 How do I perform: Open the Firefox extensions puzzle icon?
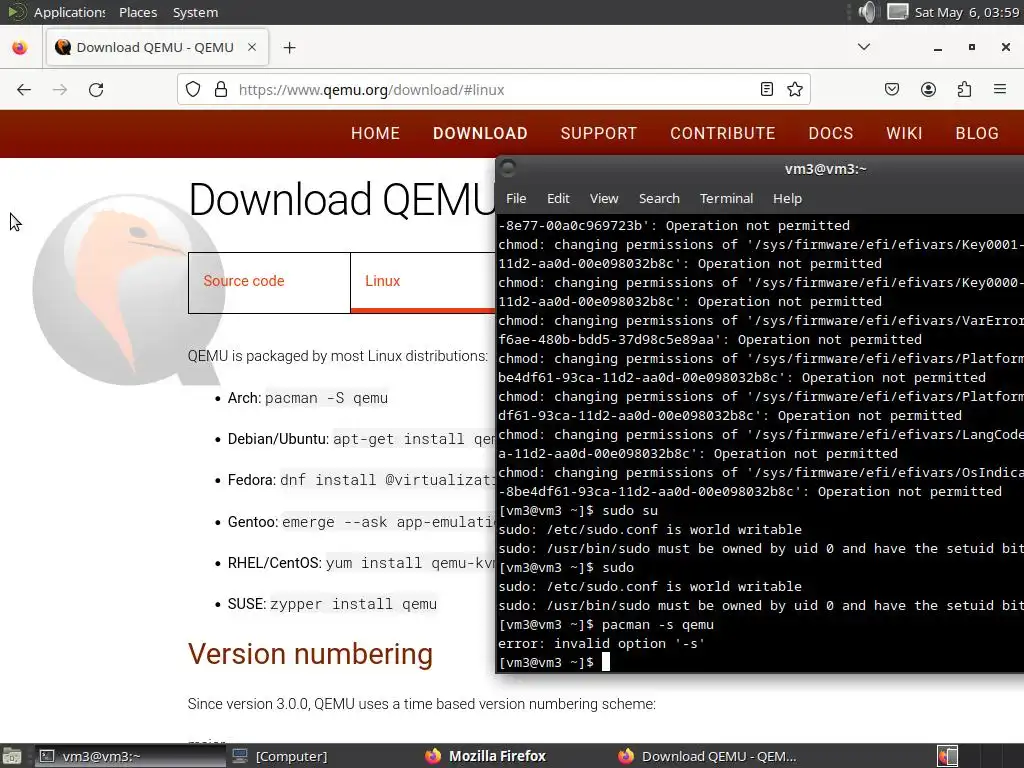pyautogui.click(x=964, y=89)
